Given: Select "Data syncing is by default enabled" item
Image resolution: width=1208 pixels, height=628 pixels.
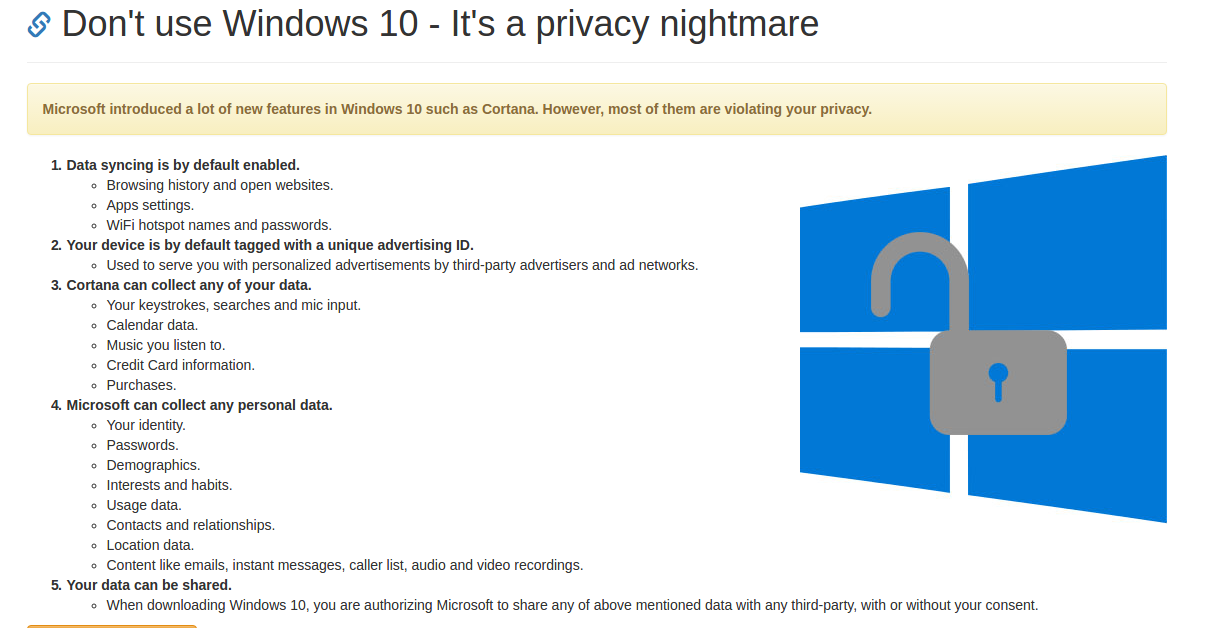Looking at the screenshot, I should [x=183, y=165].
